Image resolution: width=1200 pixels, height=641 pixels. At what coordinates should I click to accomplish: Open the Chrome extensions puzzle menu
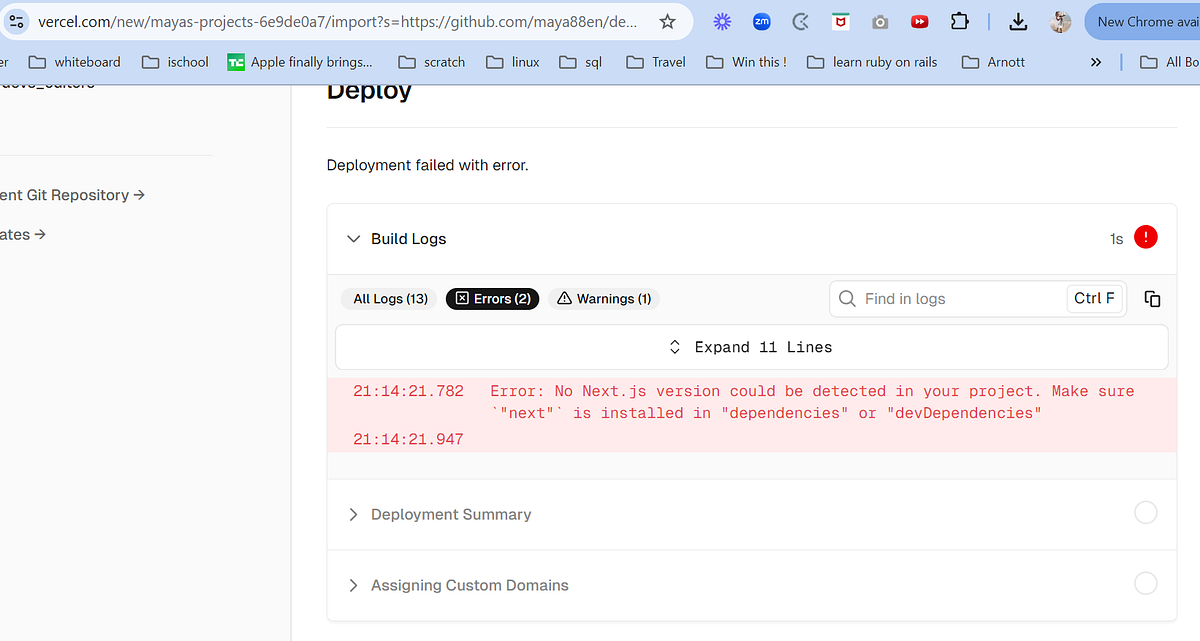point(959,21)
